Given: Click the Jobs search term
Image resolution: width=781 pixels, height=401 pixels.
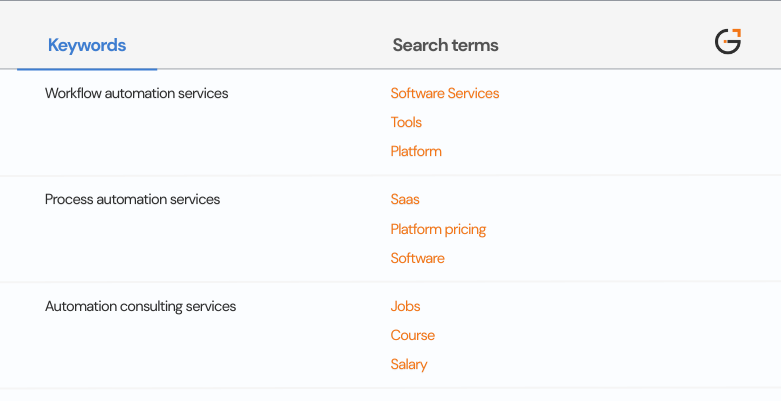Looking at the screenshot, I should (405, 306).
